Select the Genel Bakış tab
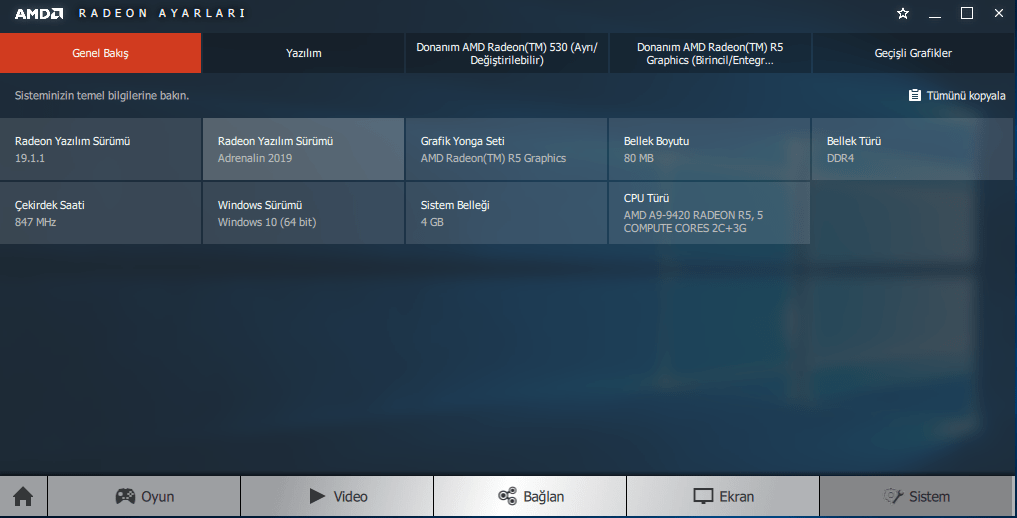Image resolution: width=1017 pixels, height=518 pixels. click(101, 53)
